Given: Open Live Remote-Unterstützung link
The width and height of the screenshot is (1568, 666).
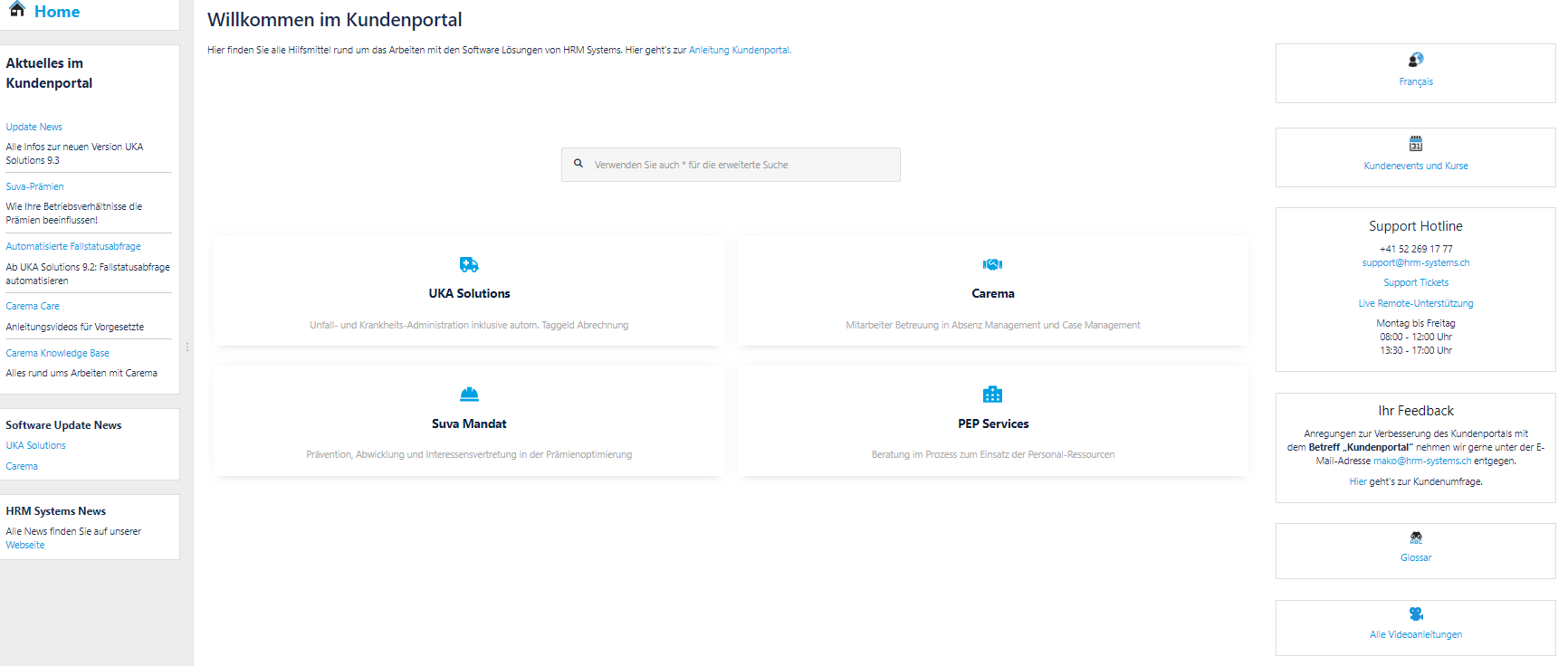Looking at the screenshot, I should click(1416, 303).
